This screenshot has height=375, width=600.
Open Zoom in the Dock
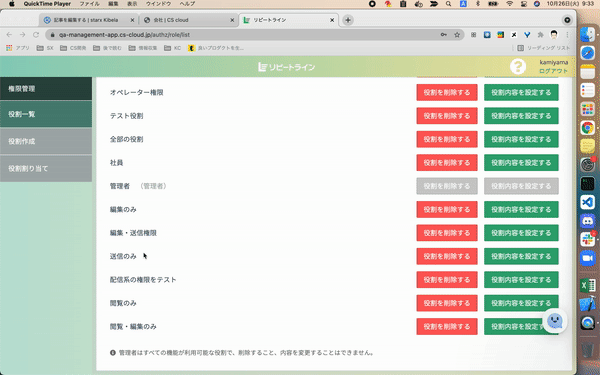(x=587, y=258)
